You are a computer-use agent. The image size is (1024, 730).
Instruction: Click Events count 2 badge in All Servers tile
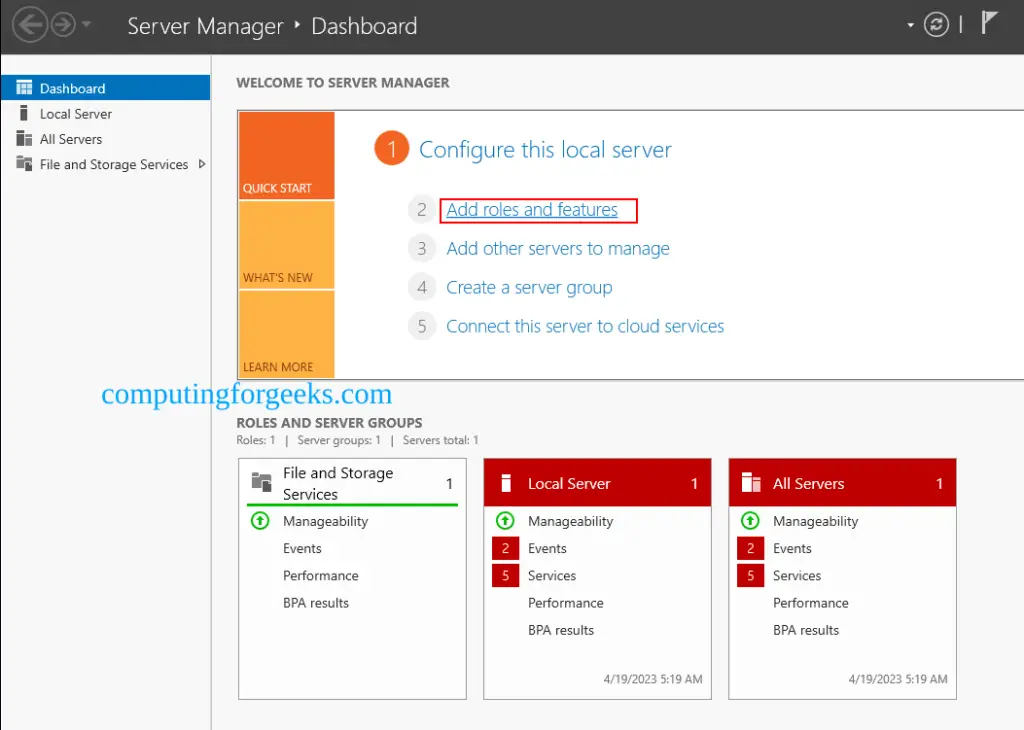pos(750,548)
